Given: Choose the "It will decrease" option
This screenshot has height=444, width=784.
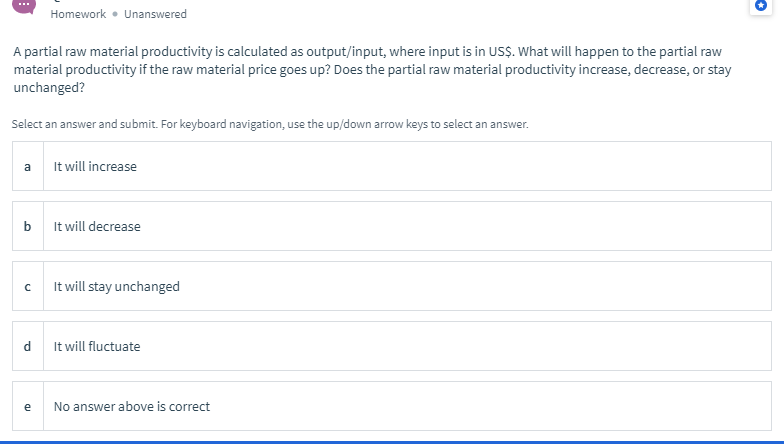Looking at the screenshot, I should coord(98,226).
